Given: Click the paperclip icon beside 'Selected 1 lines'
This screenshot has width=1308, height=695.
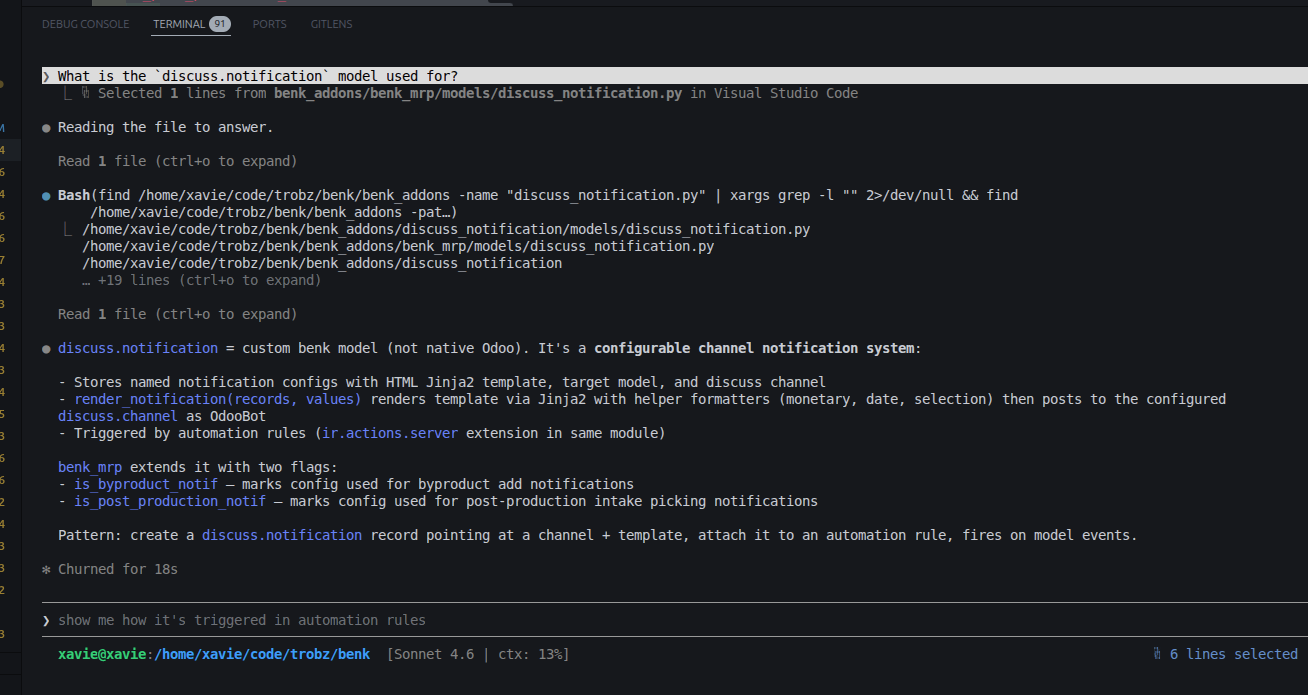Looking at the screenshot, I should tap(86, 93).
